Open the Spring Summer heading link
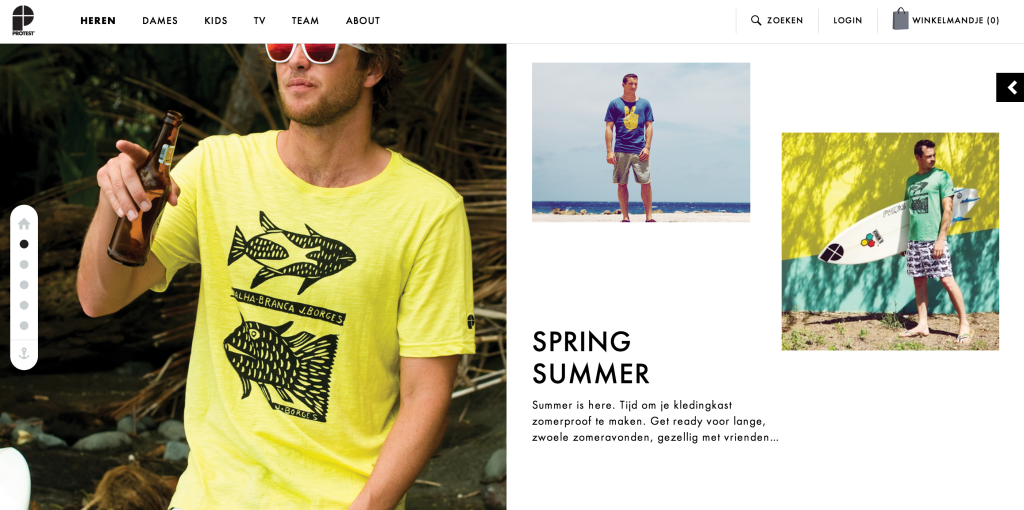The height and width of the screenshot is (510, 1024). coord(590,358)
